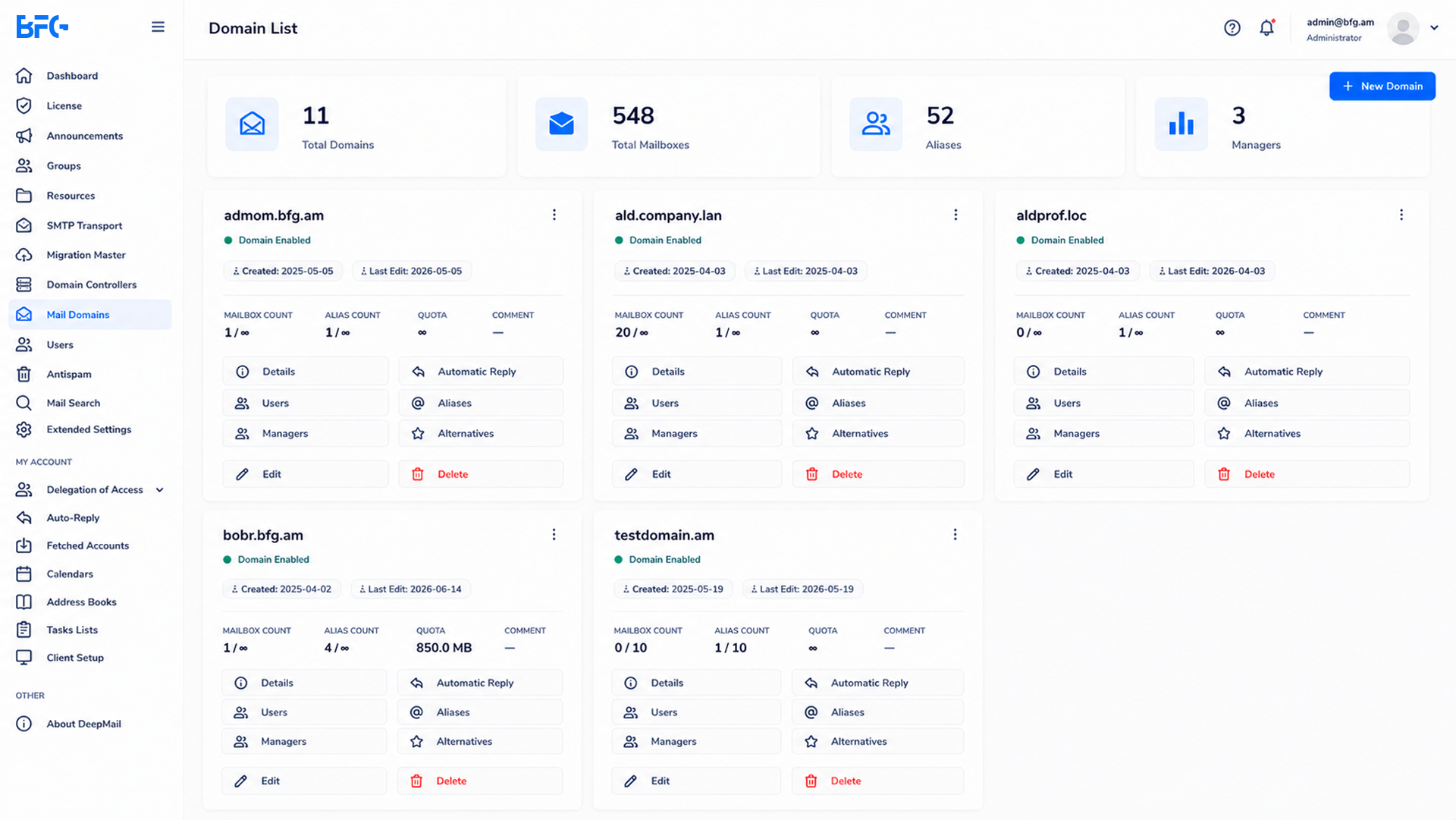Navigate to Resources
1456x820 pixels.
(x=91, y=196)
